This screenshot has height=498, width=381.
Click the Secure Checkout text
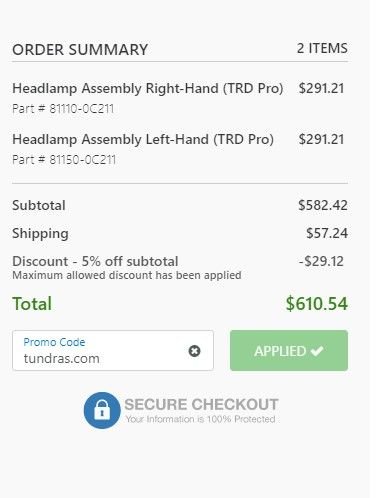(201, 404)
